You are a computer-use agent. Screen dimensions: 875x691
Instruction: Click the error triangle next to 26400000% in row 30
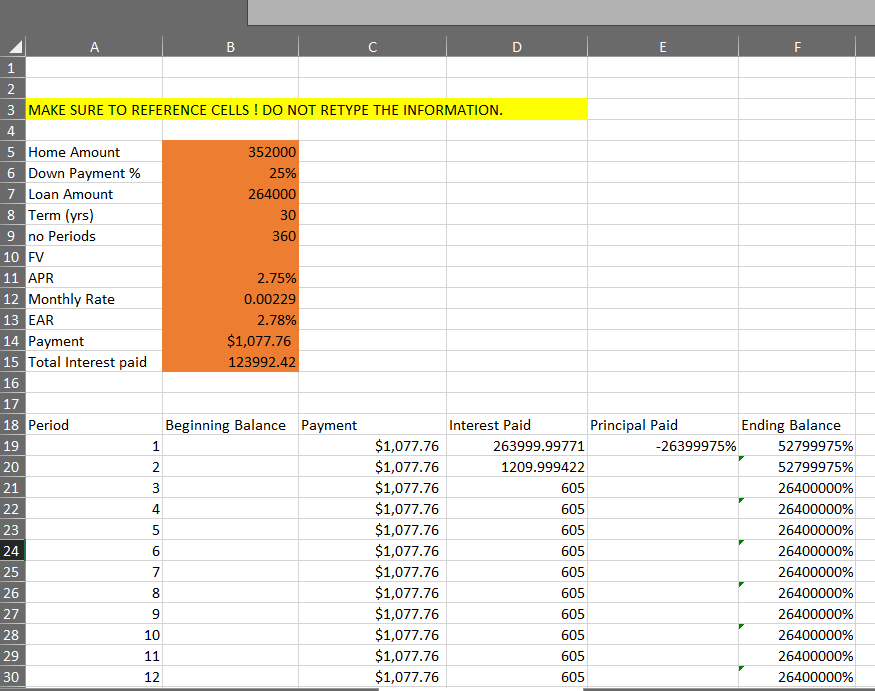[x=741, y=670]
